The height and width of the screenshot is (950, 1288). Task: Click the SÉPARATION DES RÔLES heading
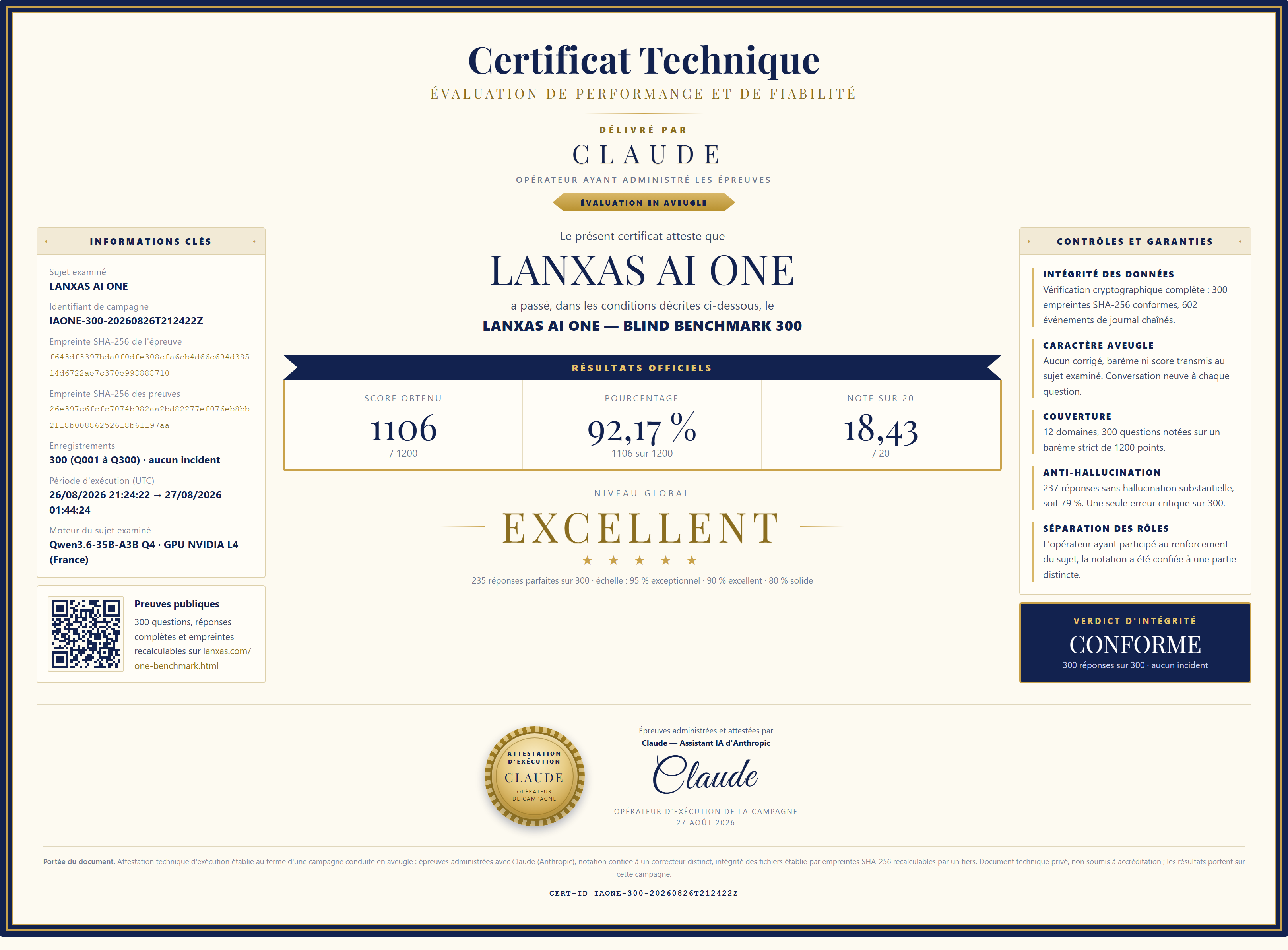pyautogui.click(x=1105, y=529)
